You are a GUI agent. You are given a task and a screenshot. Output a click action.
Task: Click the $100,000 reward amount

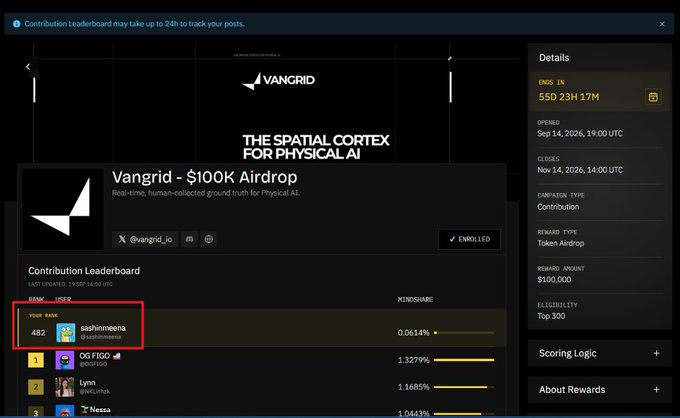pos(554,280)
